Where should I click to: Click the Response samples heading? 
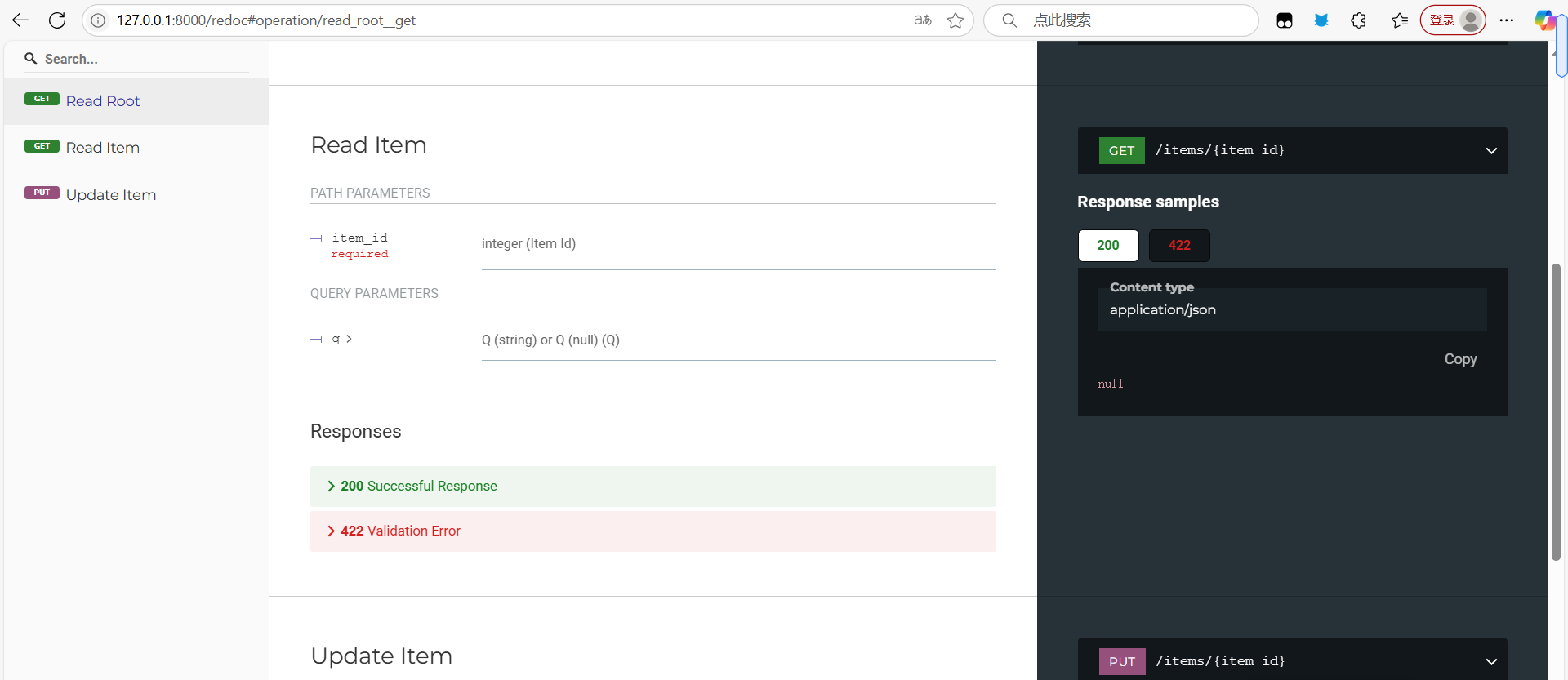pyautogui.click(x=1148, y=202)
